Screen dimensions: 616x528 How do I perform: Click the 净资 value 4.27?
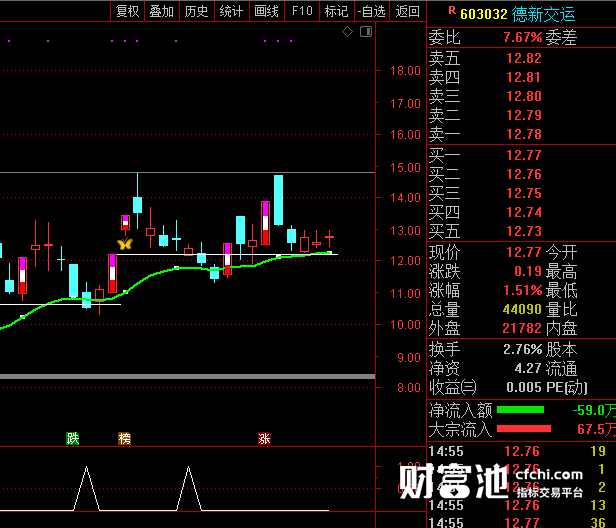point(528,368)
